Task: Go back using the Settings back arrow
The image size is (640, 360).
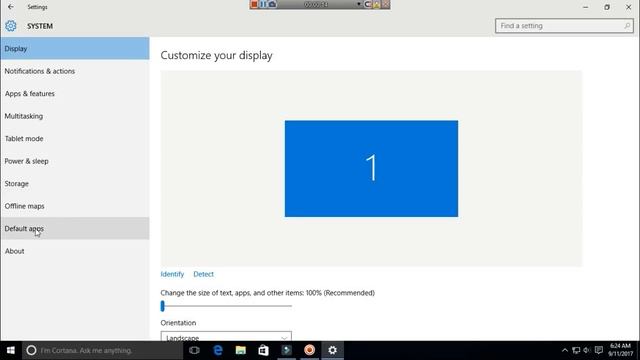Action: coord(11,7)
